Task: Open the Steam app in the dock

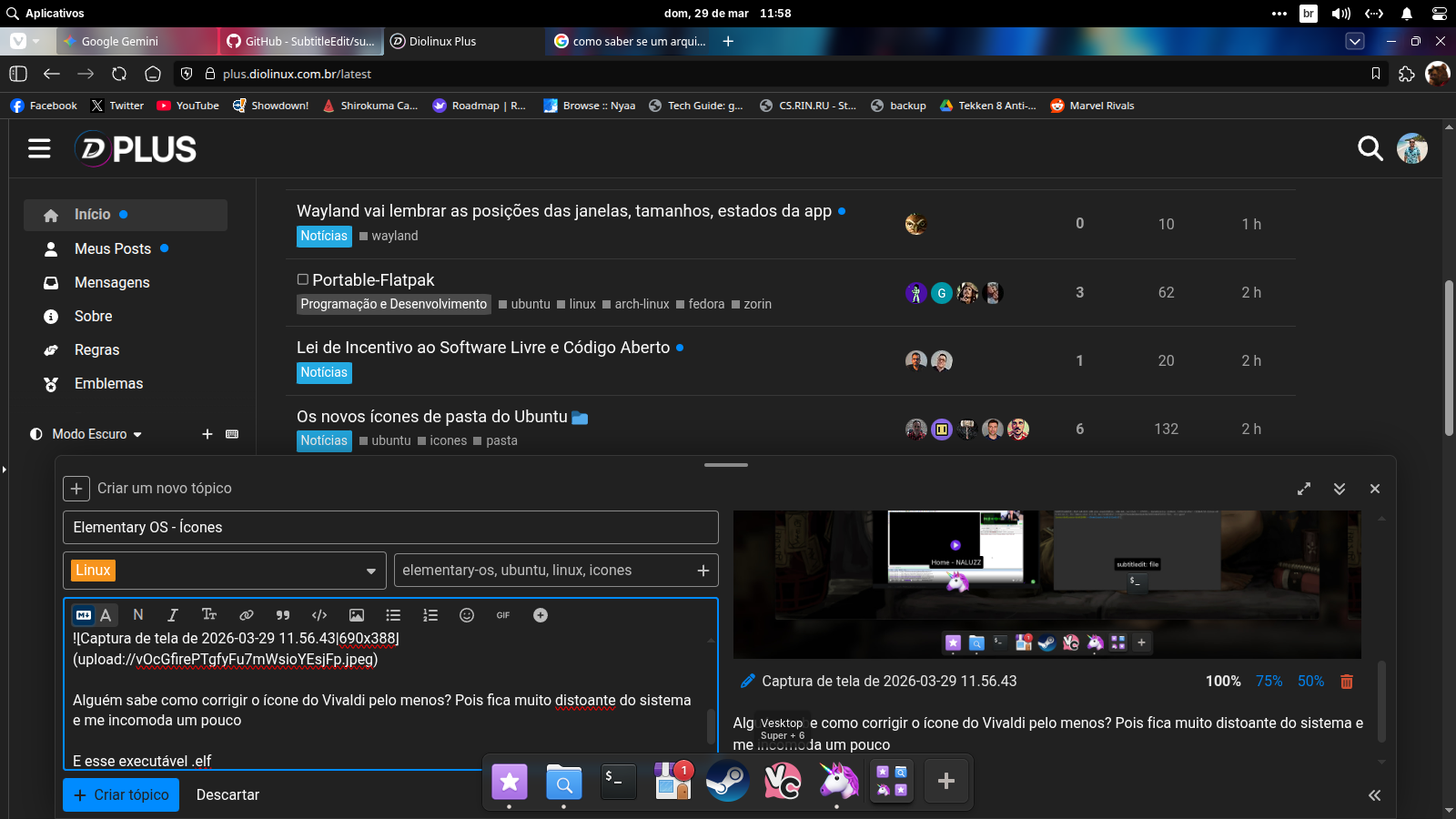Action: click(x=727, y=781)
